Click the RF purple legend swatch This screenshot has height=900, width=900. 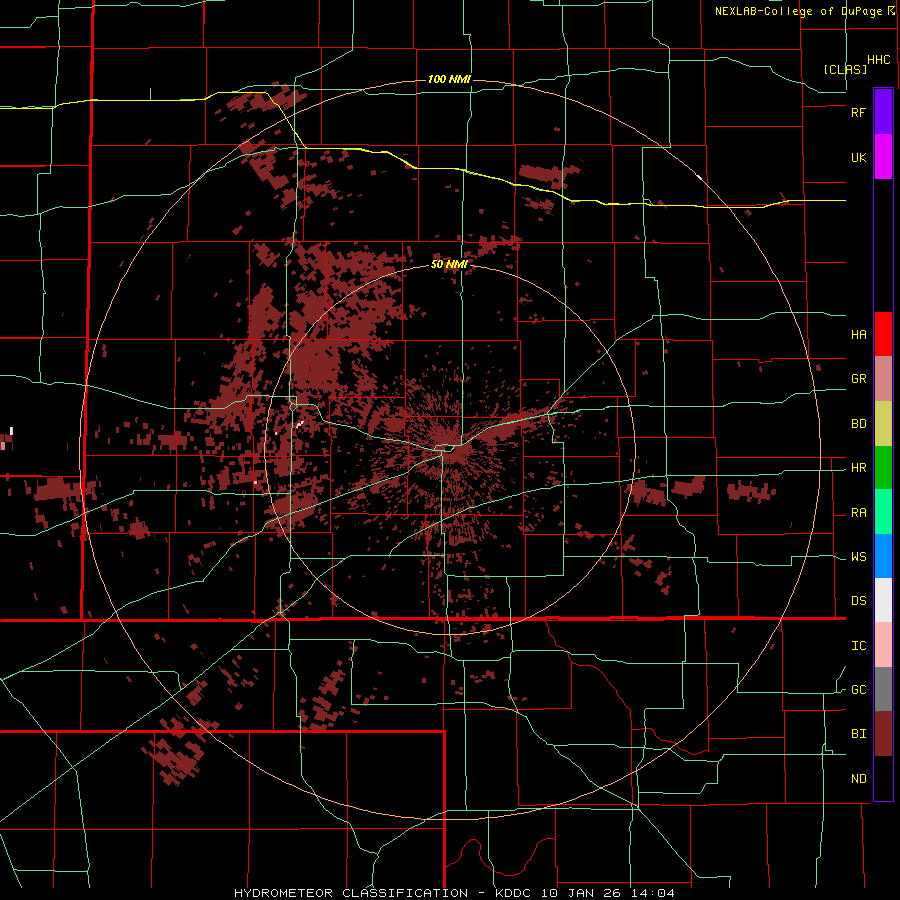tap(883, 112)
